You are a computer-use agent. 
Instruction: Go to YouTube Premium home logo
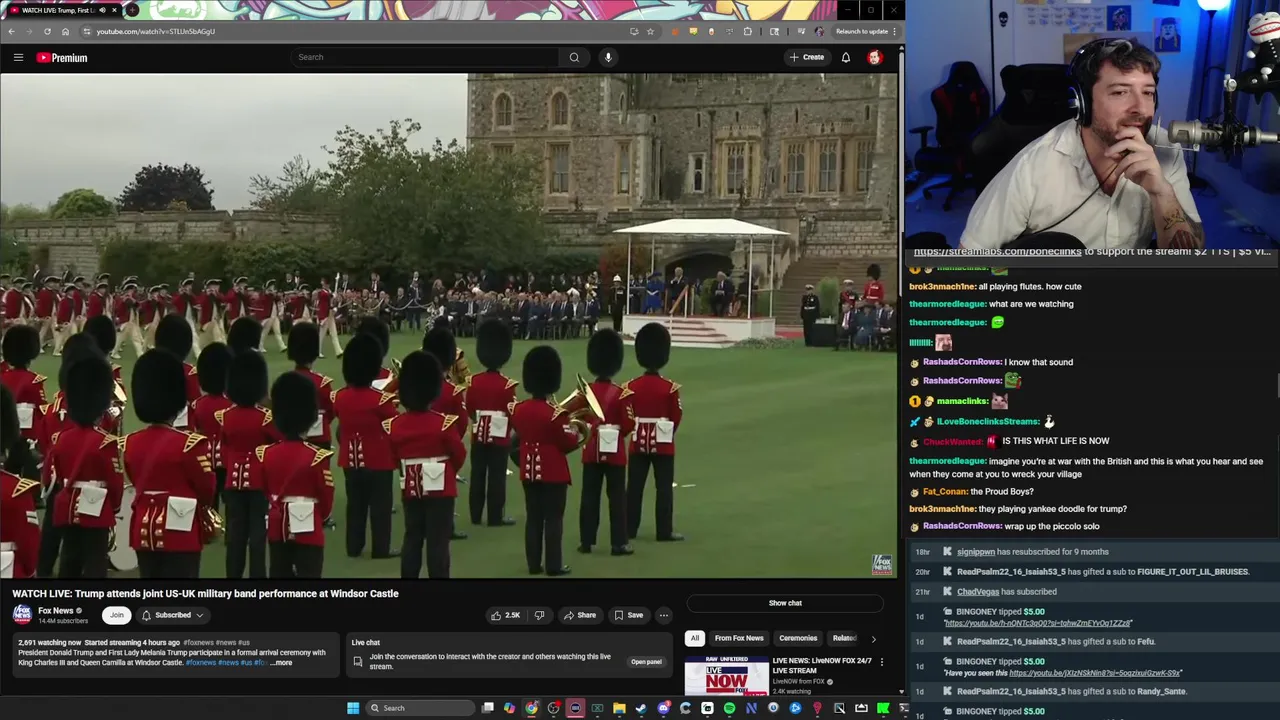(x=62, y=57)
